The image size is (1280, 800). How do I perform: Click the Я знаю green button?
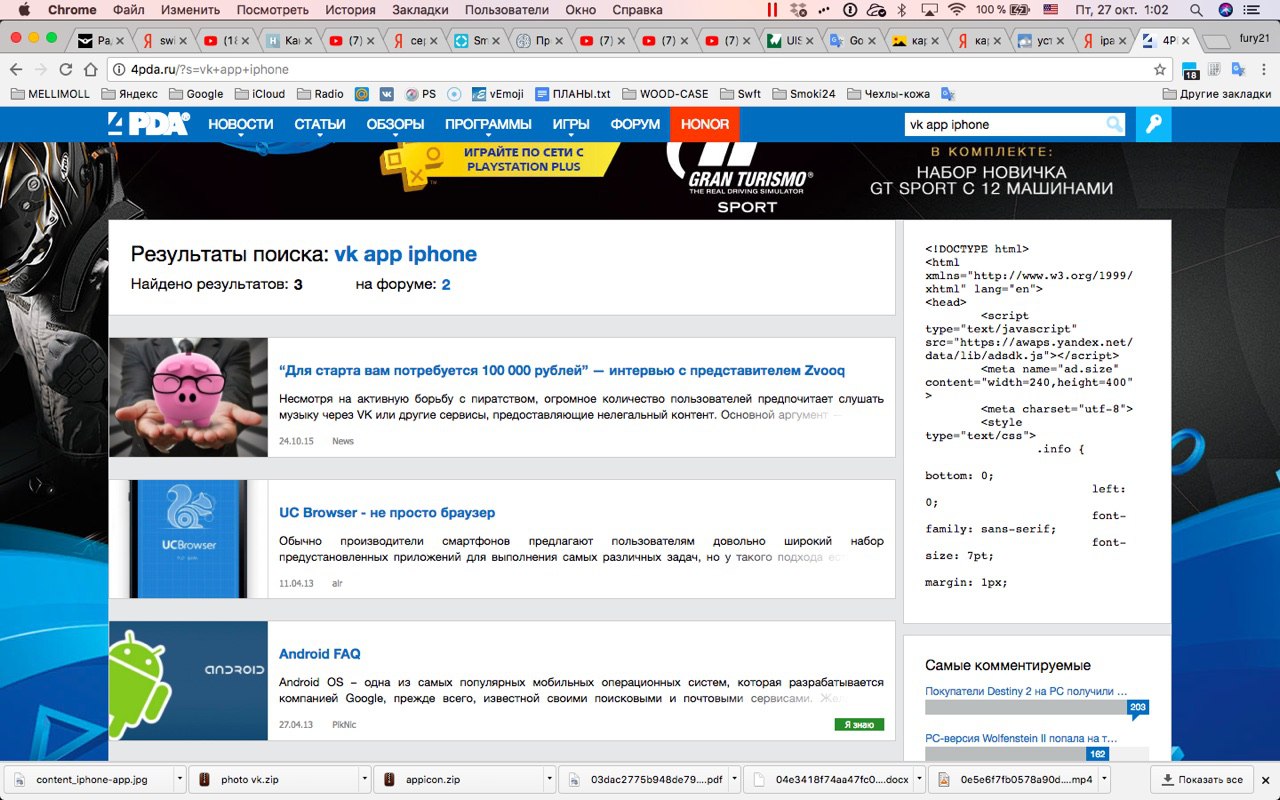pos(859,724)
